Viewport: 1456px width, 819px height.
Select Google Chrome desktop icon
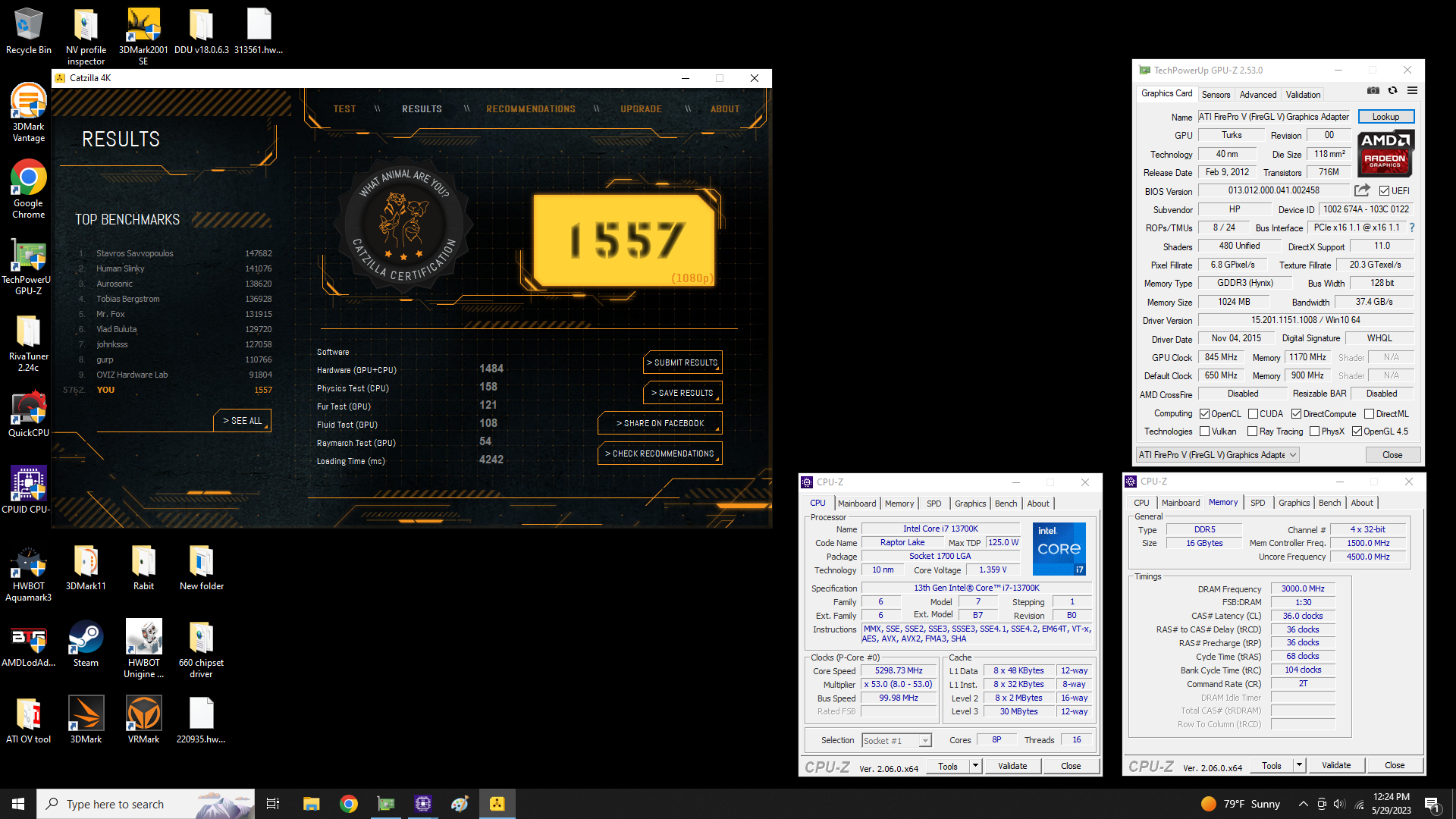28,190
